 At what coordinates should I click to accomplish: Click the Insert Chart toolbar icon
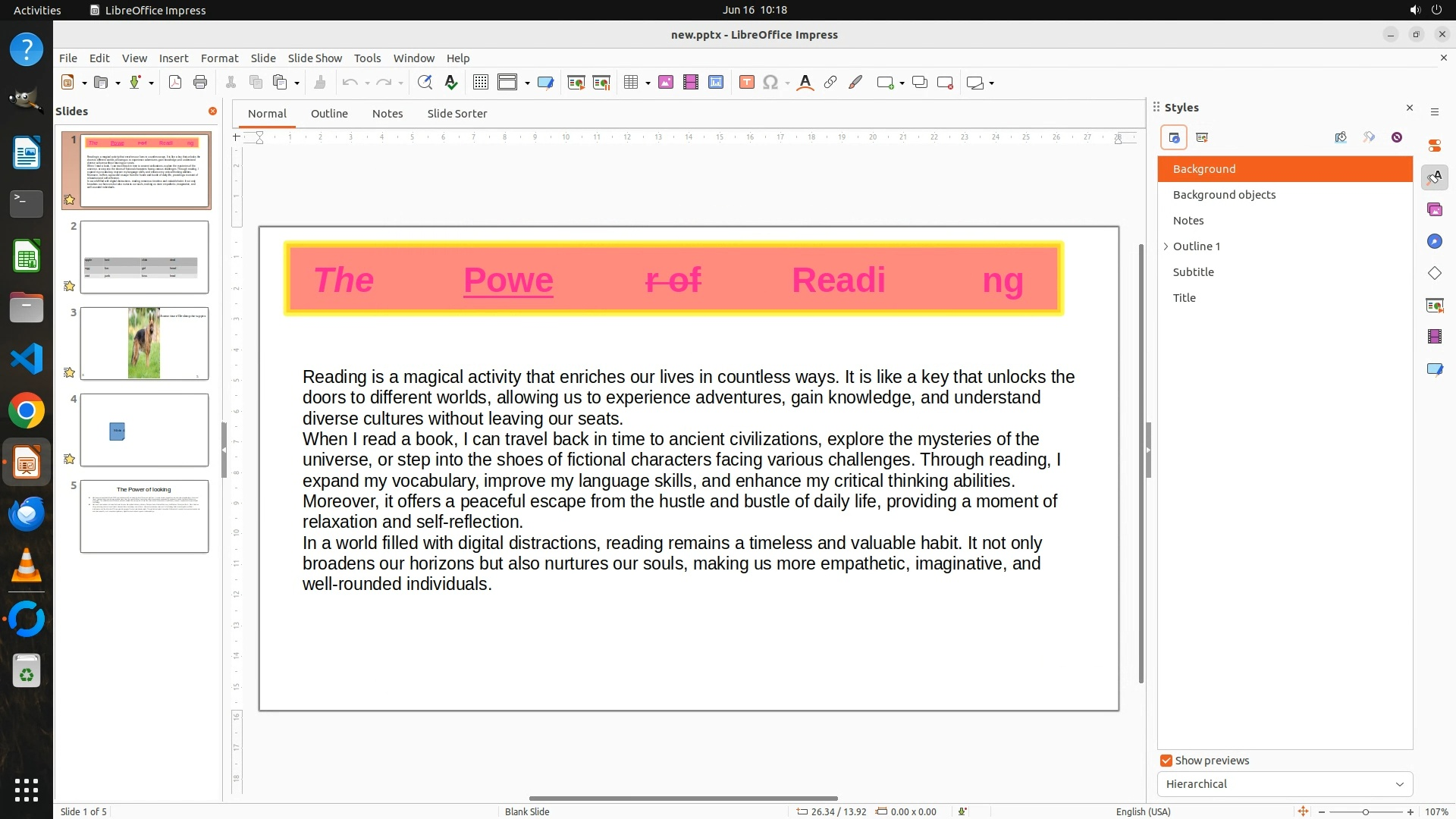click(x=716, y=83)
